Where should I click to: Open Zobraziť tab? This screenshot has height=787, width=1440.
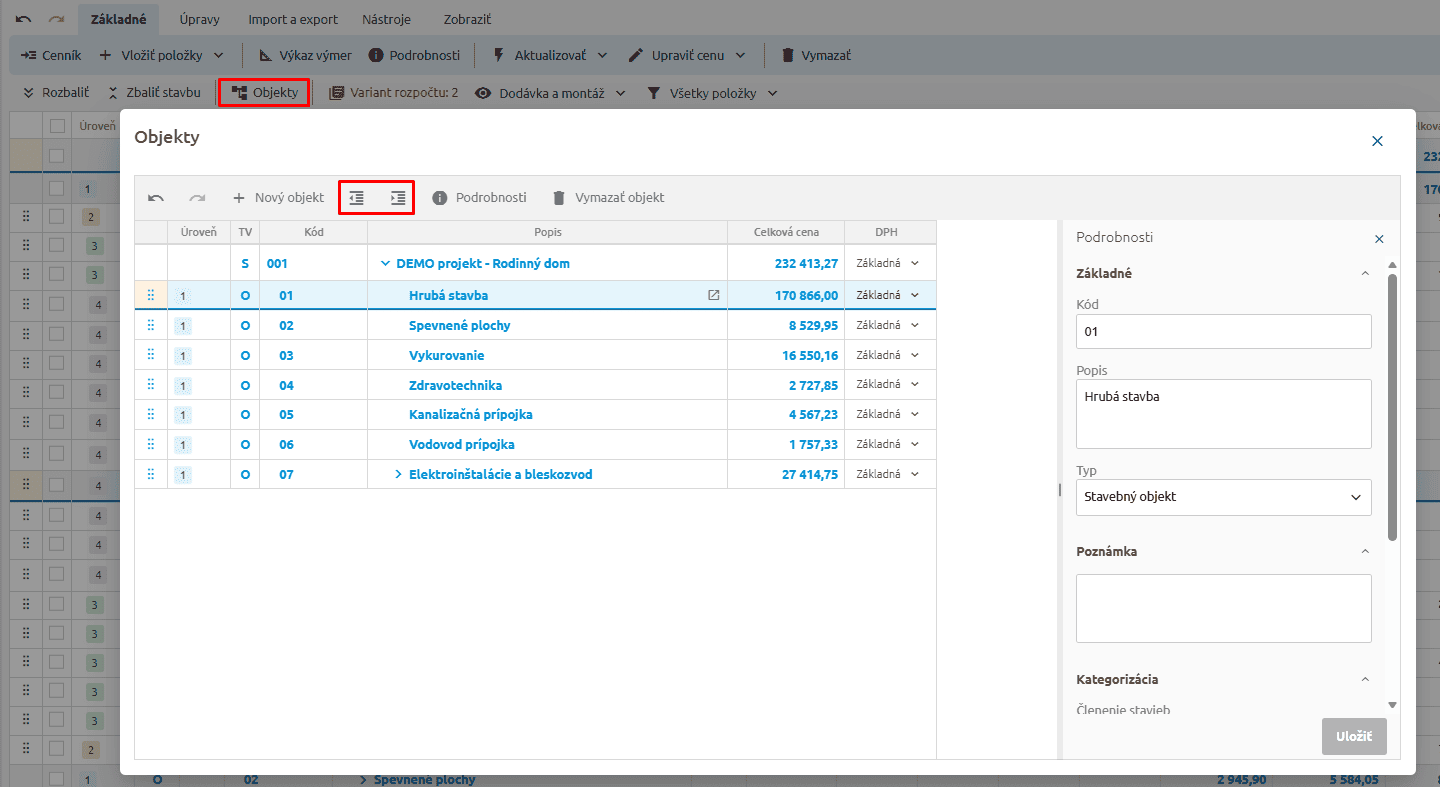coord(467,19)
